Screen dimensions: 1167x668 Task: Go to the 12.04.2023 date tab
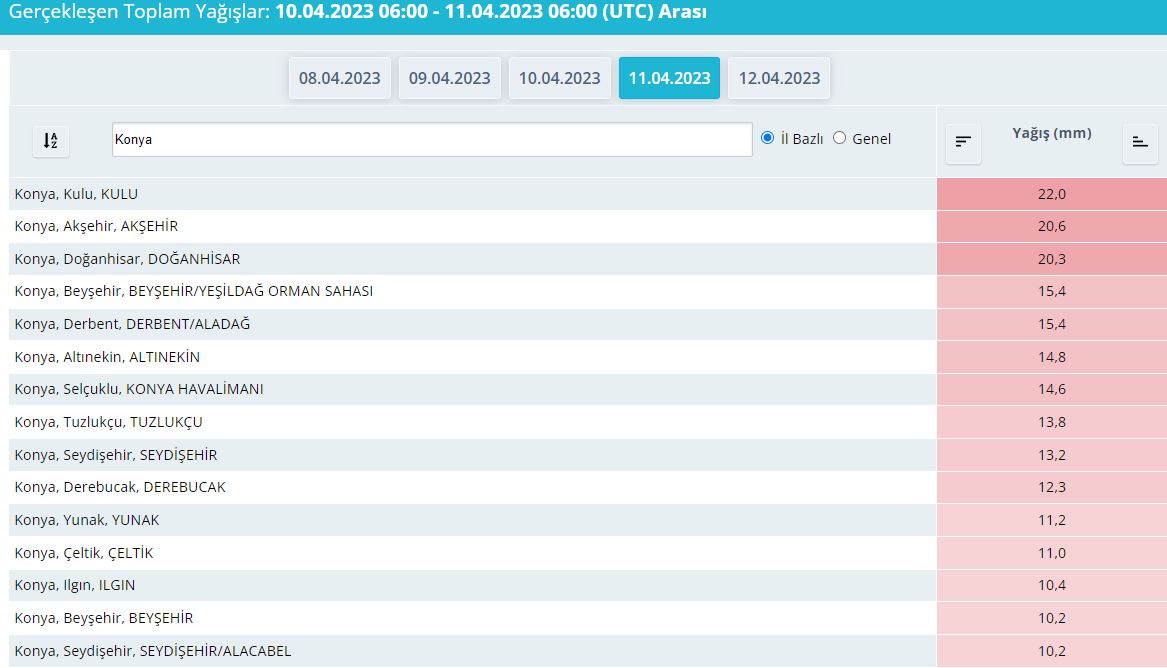pyautogui.click(x=779, y=78)
